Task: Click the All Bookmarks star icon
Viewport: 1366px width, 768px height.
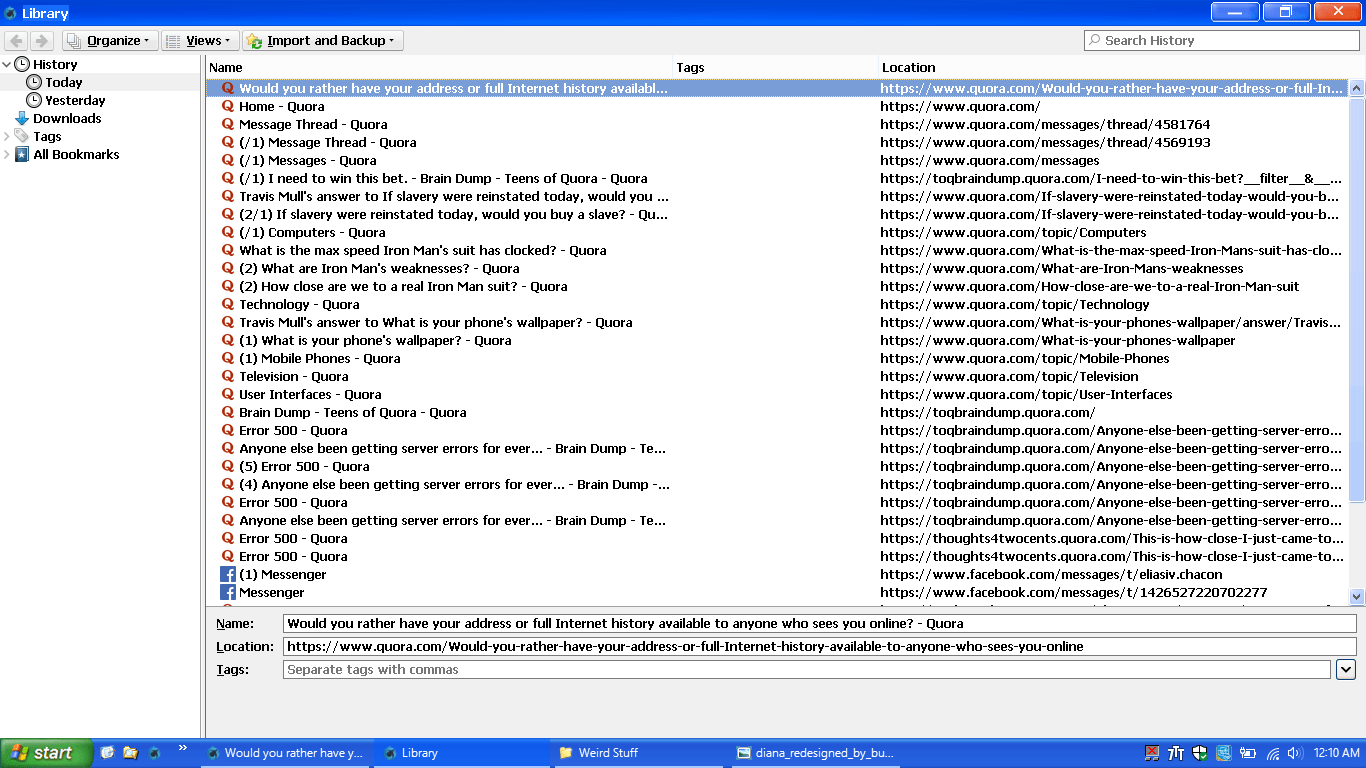Action: pos(22,154)
